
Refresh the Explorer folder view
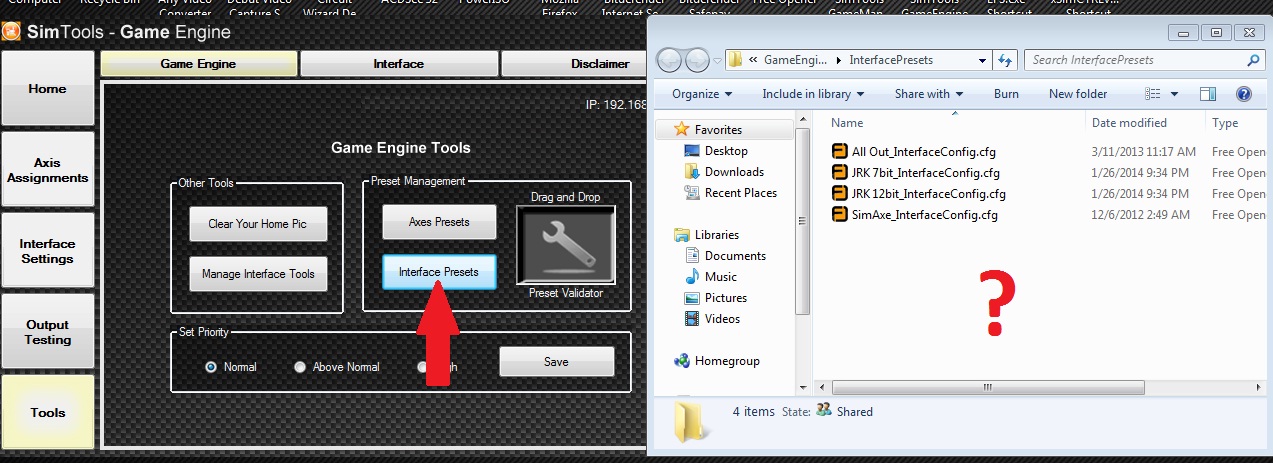tap(1006, 60)
